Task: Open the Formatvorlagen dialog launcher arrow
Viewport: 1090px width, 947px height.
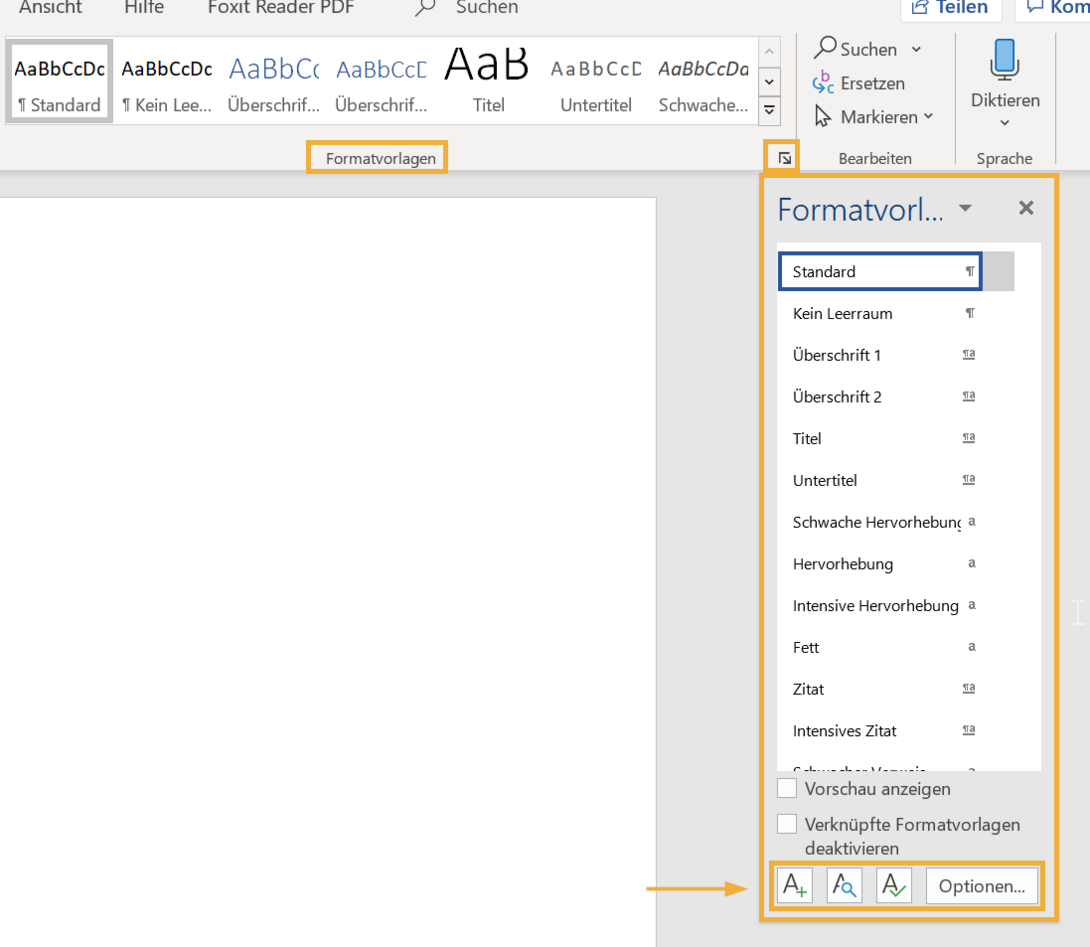Action: (x=782, y=156)
